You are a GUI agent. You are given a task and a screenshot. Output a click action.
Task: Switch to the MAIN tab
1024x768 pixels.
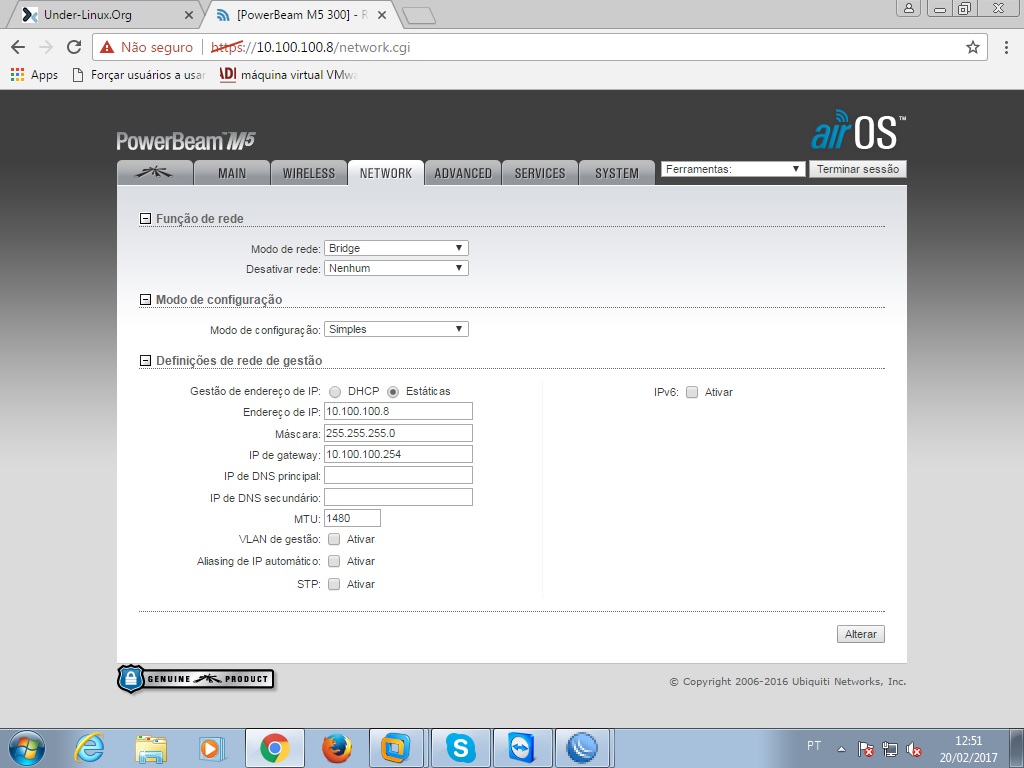click(232, 173)
